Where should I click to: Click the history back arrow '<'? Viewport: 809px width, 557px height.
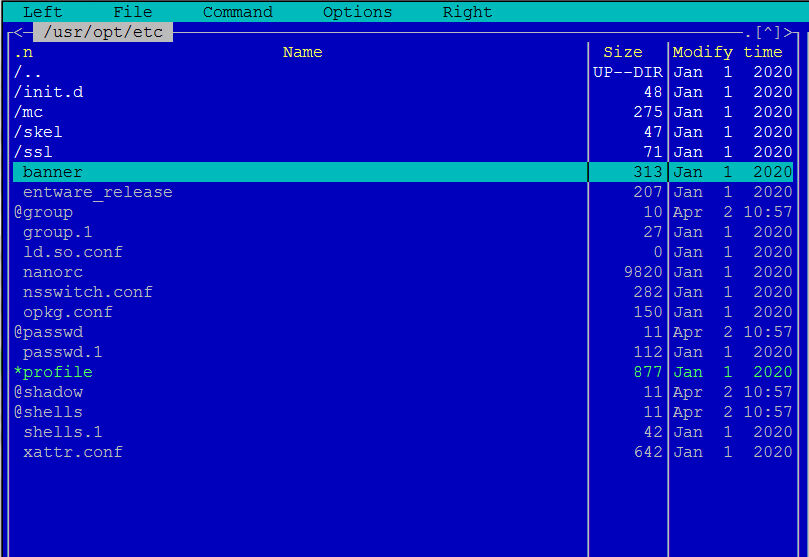click(x=18, y=32)
